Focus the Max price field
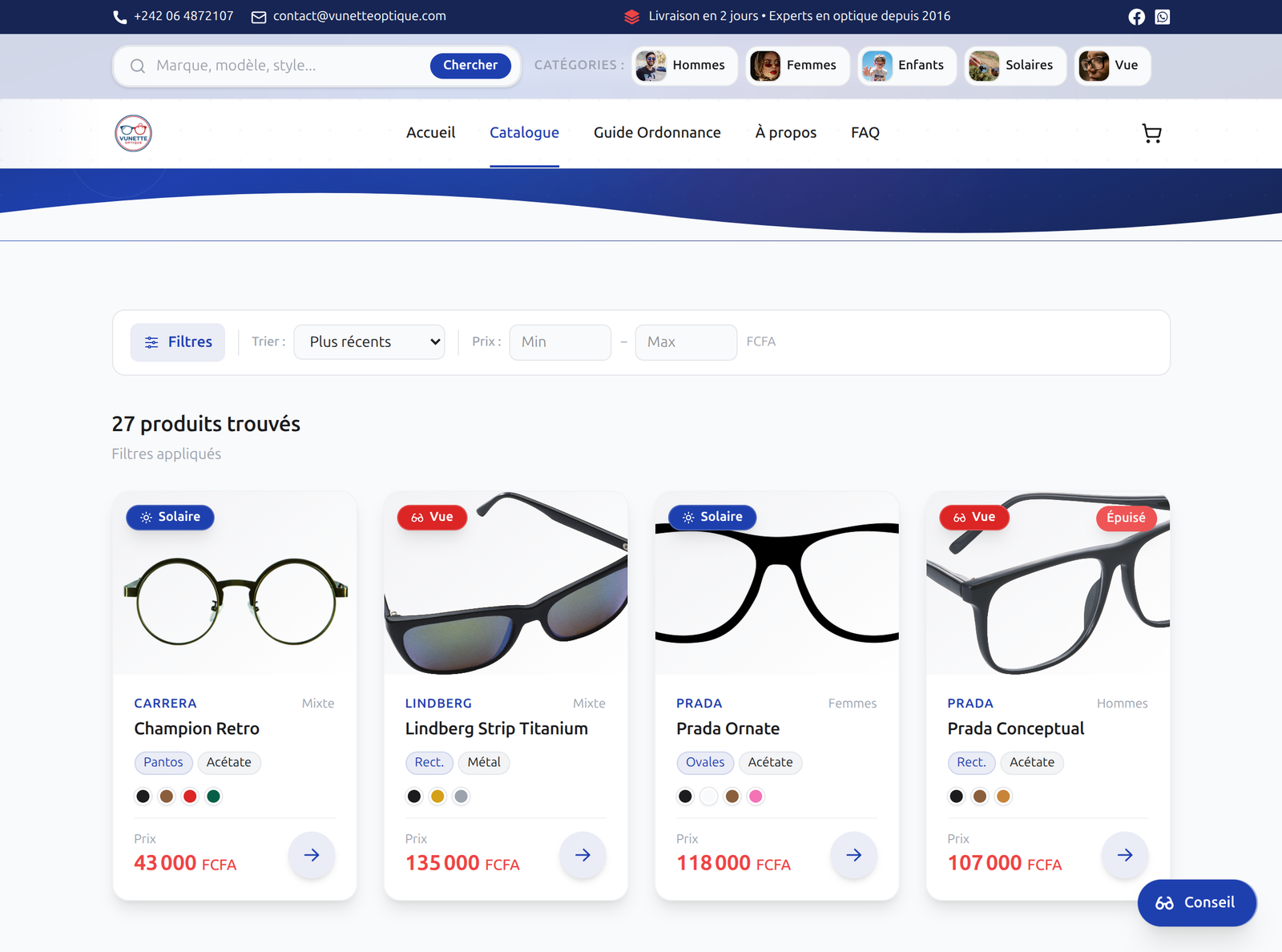The width and height of the screenshot is (1282, 952). 686,342
